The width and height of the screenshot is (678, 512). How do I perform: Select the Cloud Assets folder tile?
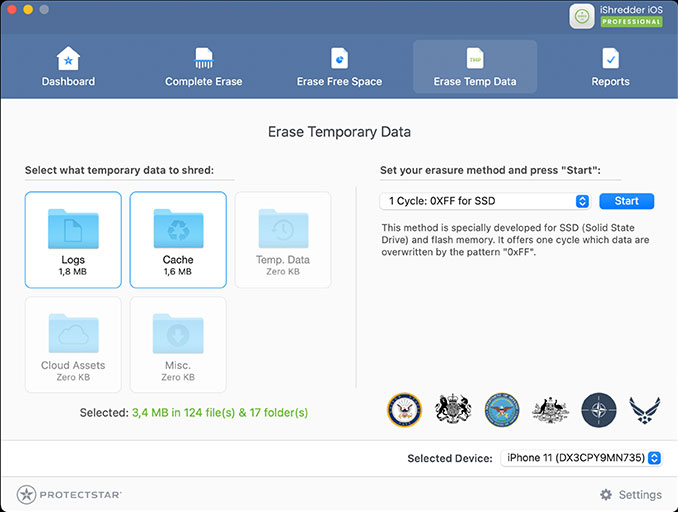click(73, 344)
